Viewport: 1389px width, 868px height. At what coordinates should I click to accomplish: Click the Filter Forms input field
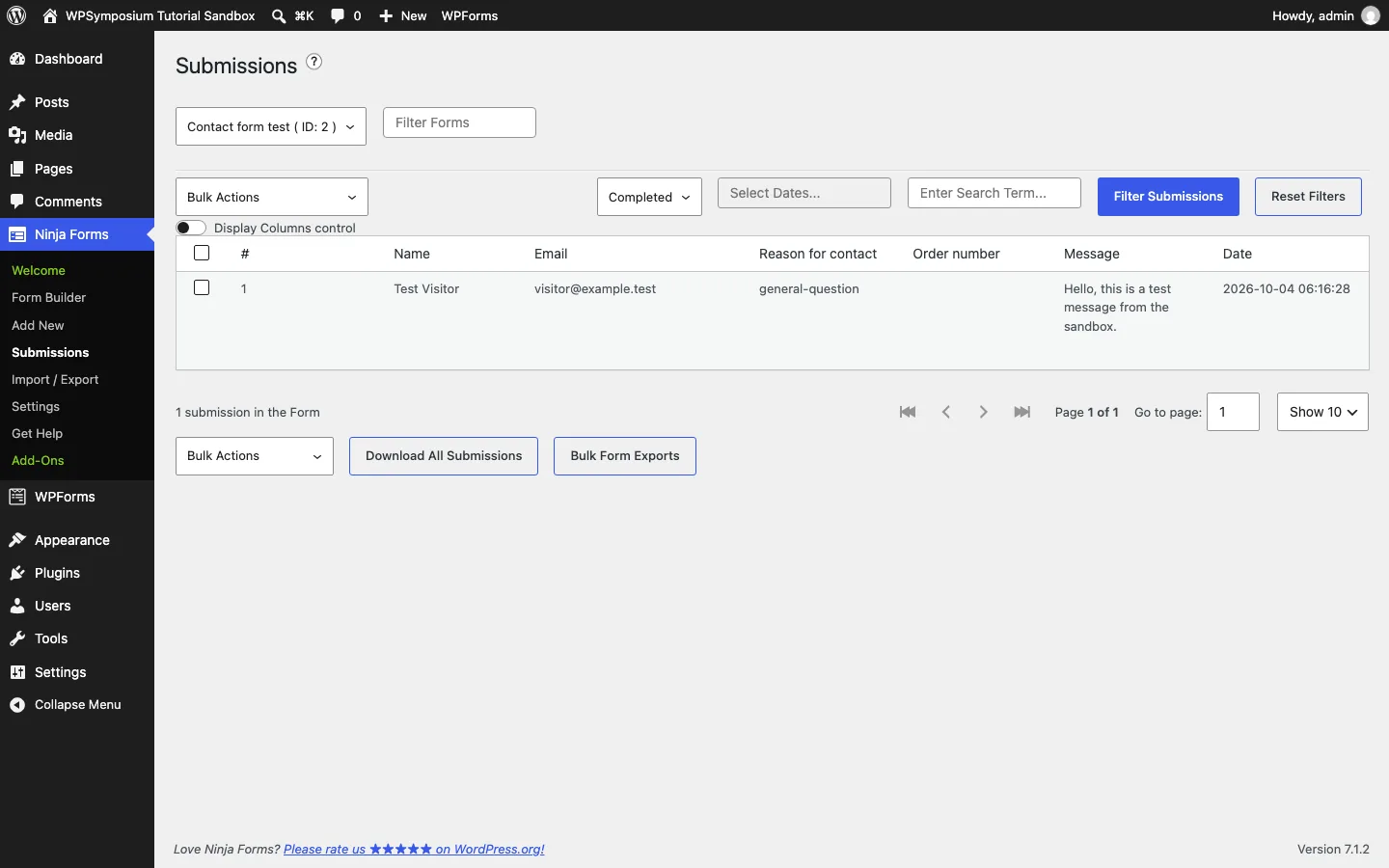[x=459, y=122]
